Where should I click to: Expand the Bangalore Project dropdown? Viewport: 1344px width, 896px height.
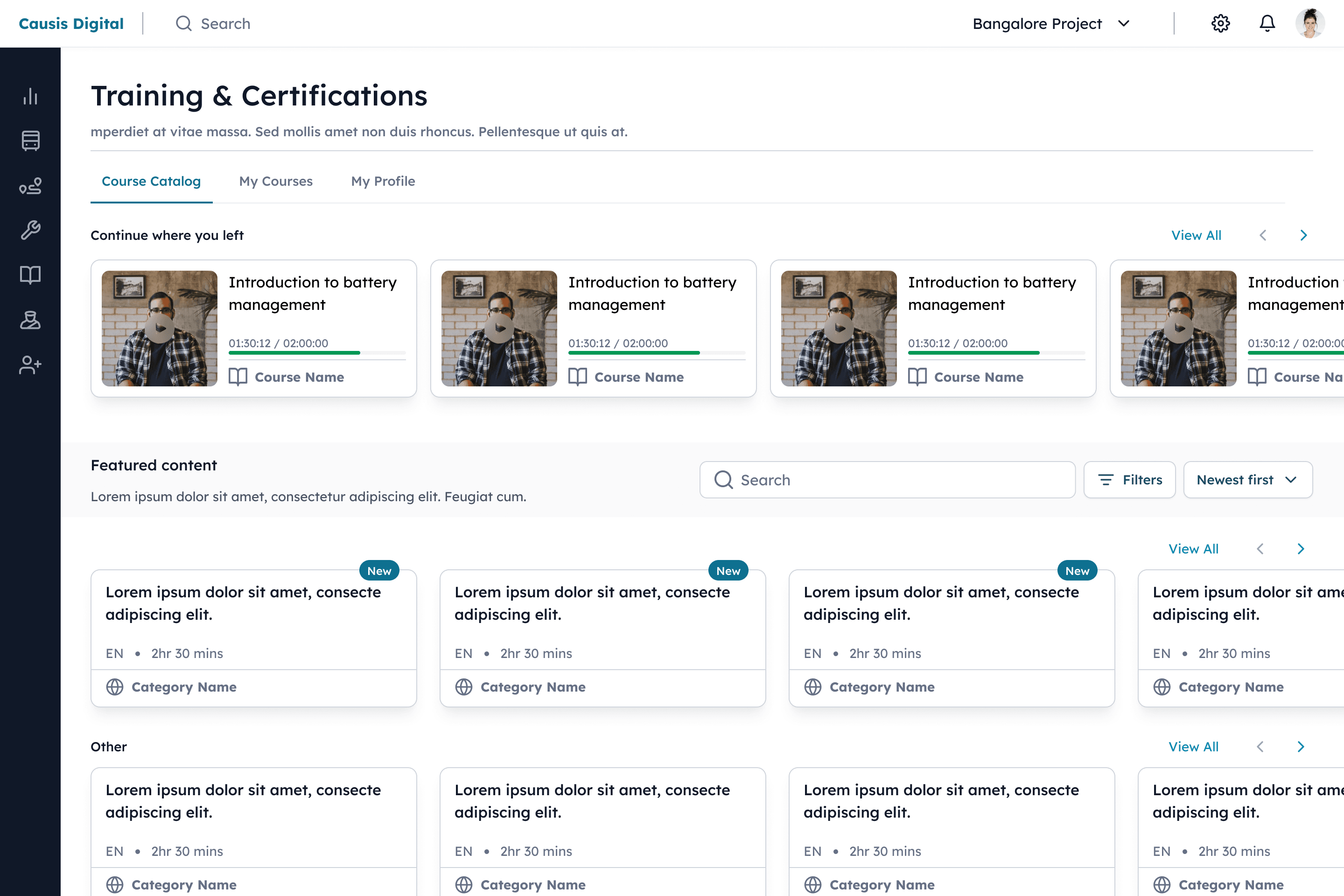point(1051,23)
